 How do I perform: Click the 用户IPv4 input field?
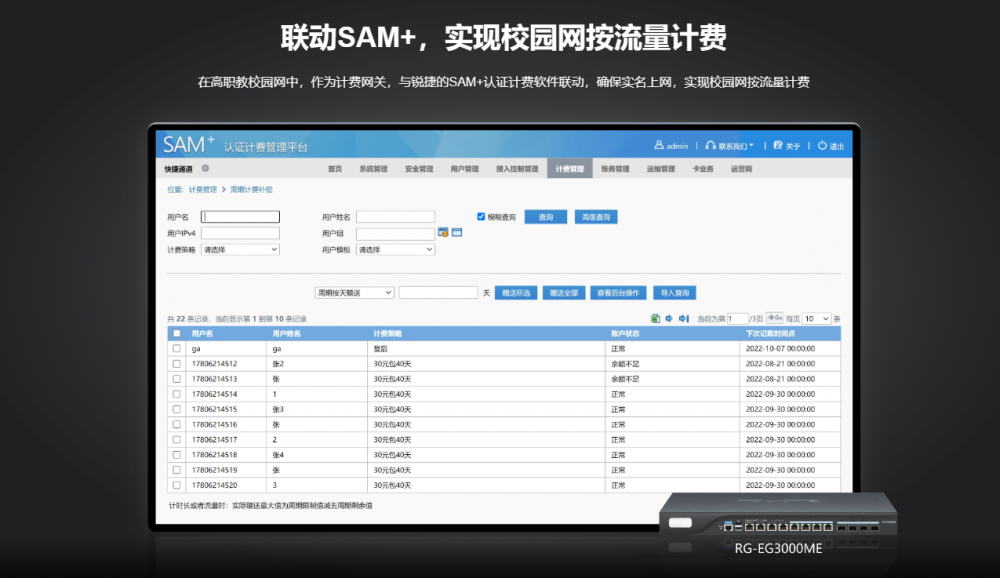[x=240, y=233]
